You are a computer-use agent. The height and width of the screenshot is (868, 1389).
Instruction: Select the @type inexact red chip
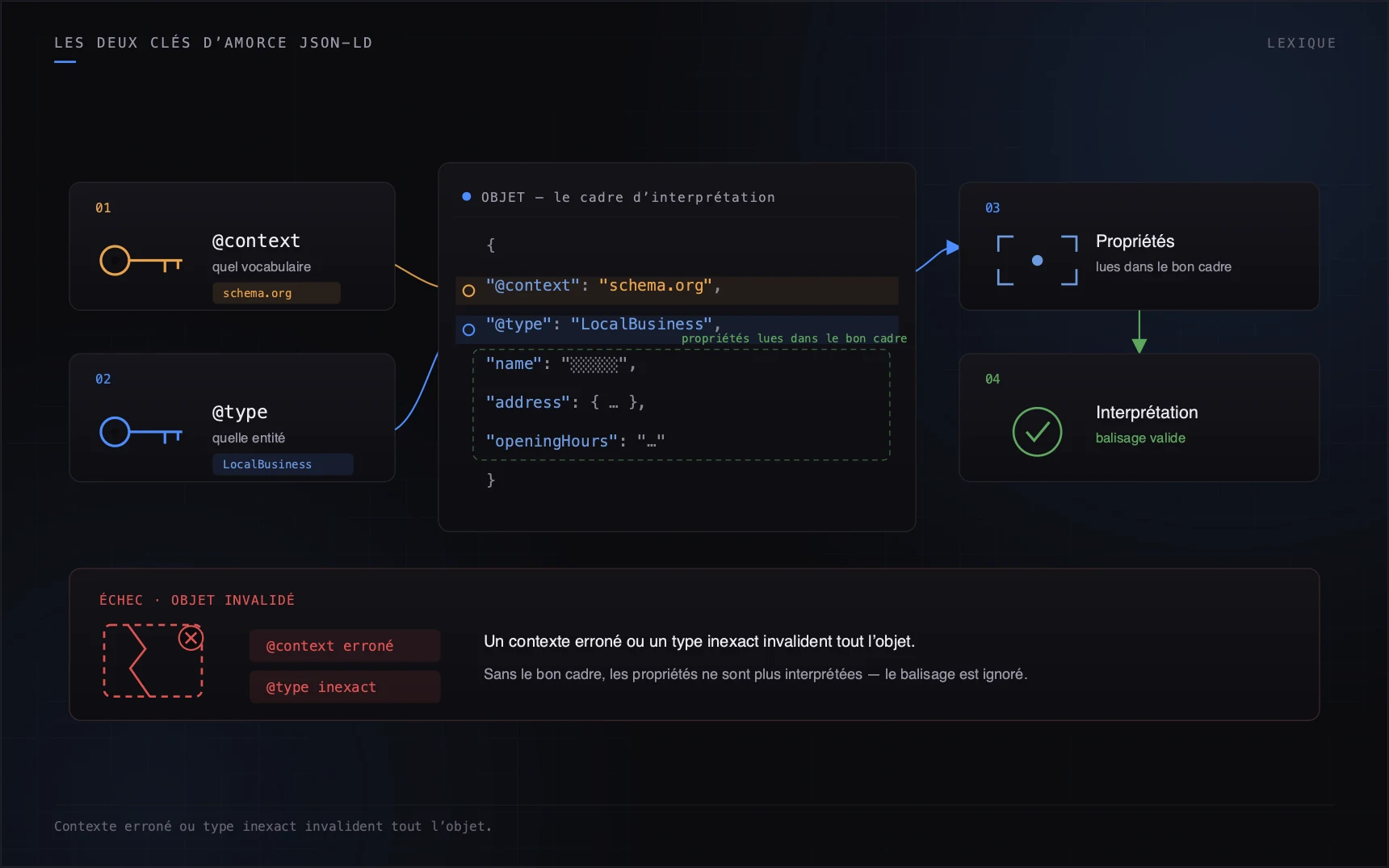(x=345, y=686)
